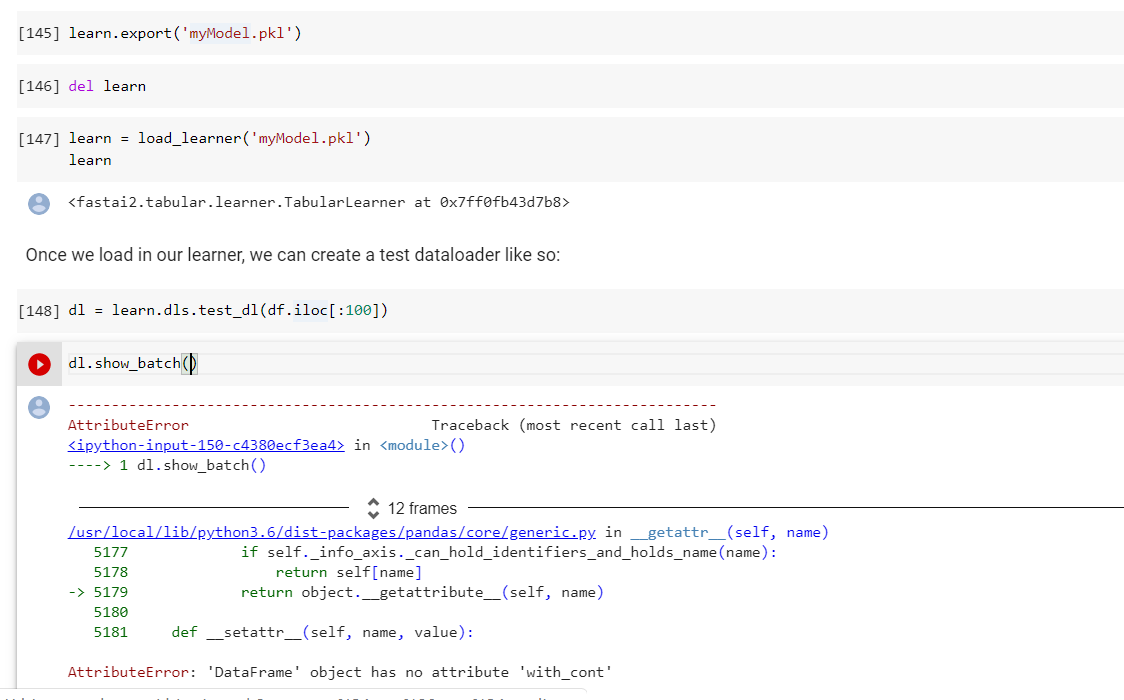Click the TabularLearner output text
Viewport: 1124px width, 700px height.
(x=318, y=203)
